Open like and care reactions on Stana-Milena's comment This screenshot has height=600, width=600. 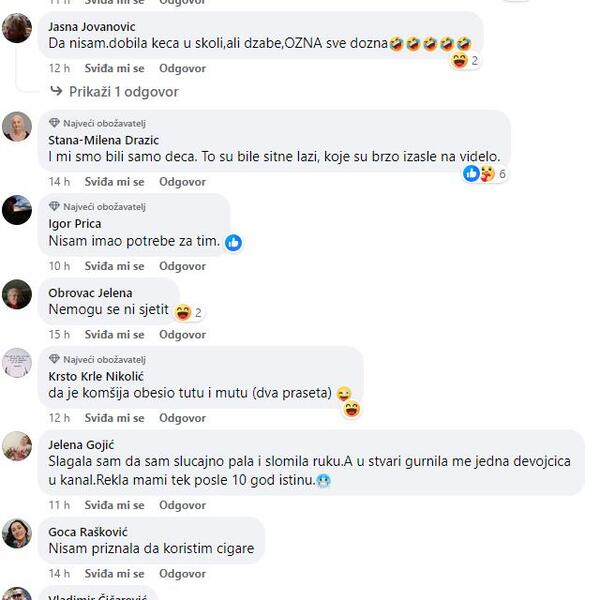[485, 174]
